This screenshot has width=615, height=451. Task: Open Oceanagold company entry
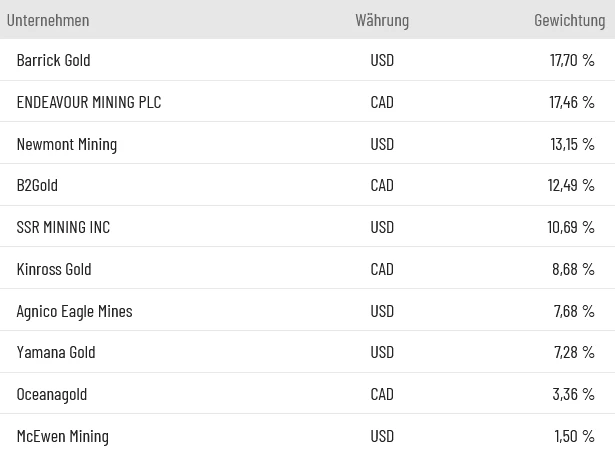[52, 394]
